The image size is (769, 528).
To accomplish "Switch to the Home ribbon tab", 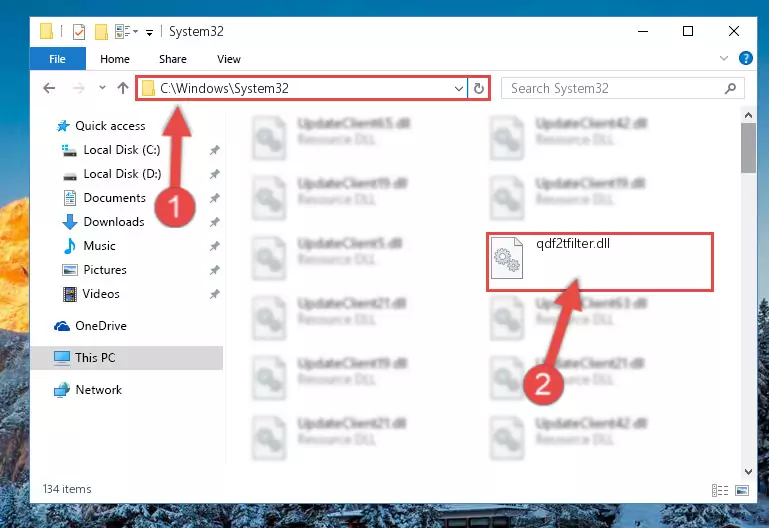I will pyautogui.click(x=115, y=59).
